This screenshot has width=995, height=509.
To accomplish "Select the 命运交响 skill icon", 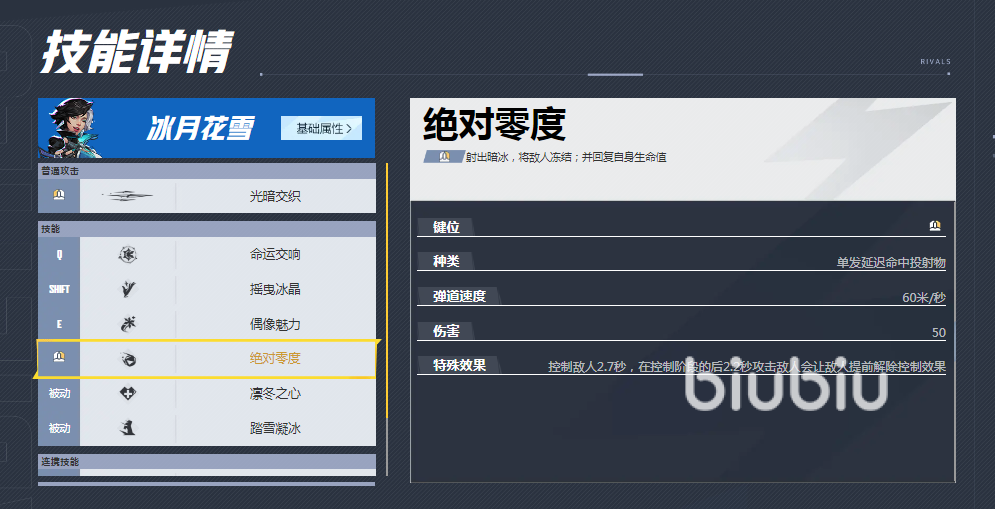I will tap(127, 255).
